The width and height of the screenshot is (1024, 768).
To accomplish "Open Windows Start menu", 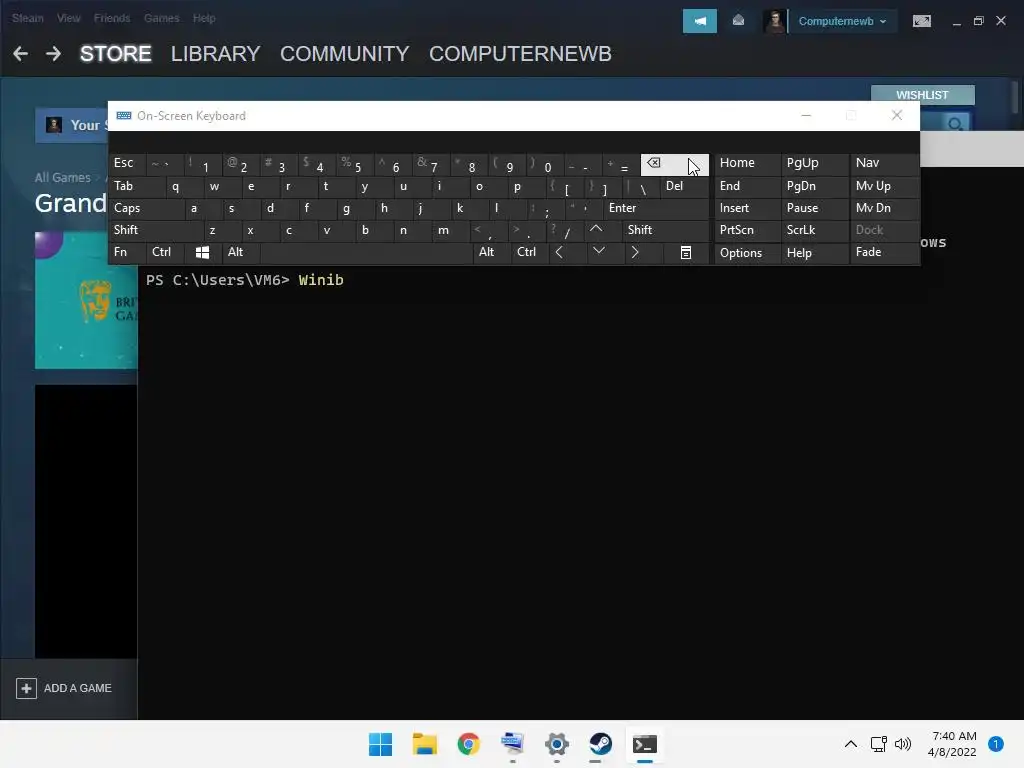I will 380,744.
